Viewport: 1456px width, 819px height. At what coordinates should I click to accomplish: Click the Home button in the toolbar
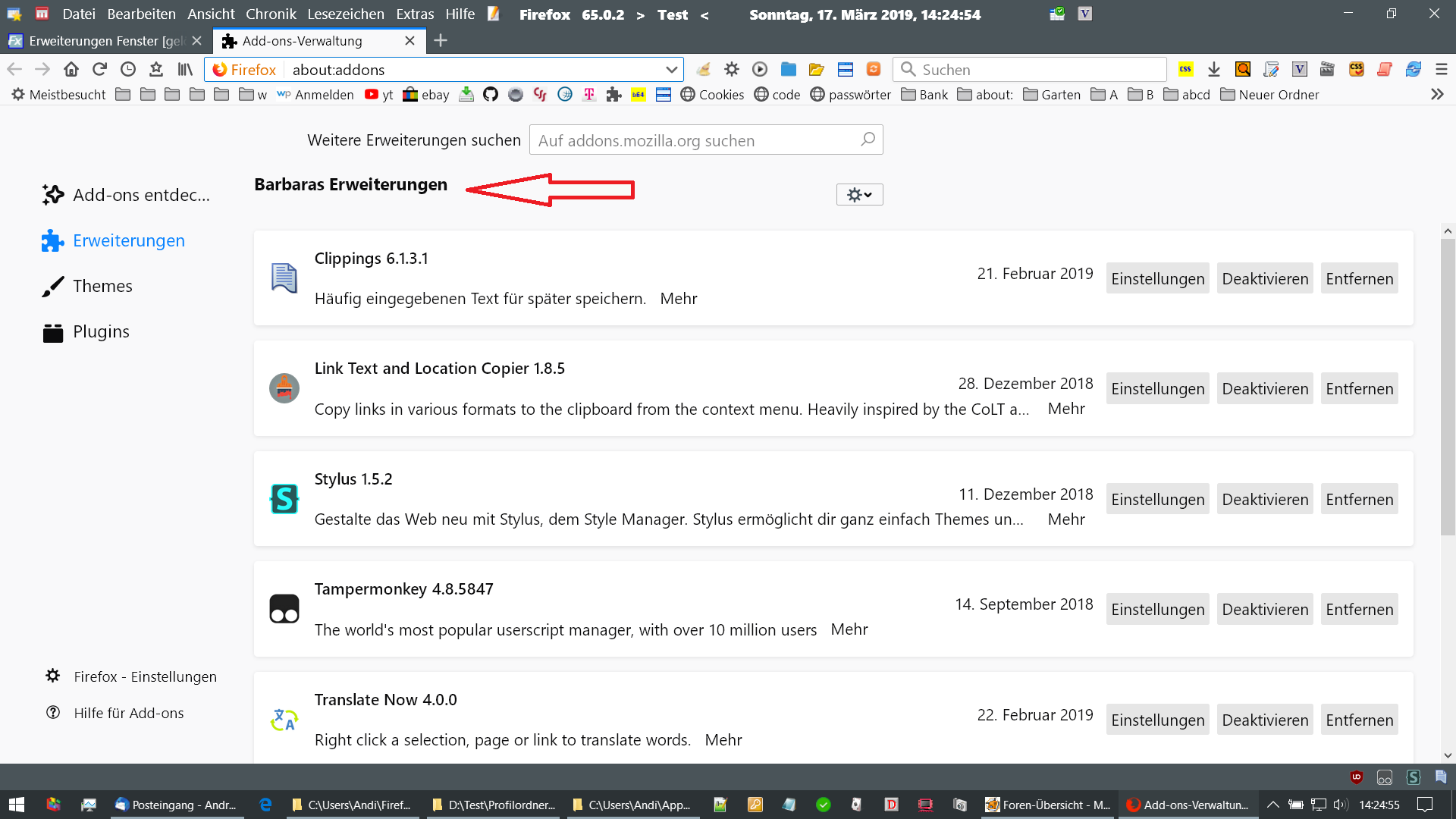[71, 70]
